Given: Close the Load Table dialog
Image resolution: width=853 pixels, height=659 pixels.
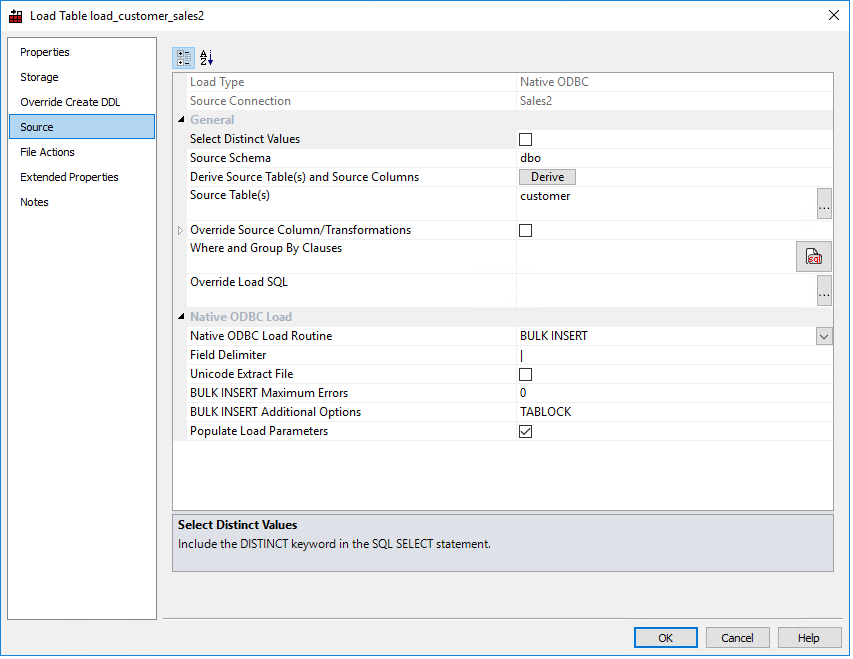Looking at the screenshot, I should coord(833,15).
